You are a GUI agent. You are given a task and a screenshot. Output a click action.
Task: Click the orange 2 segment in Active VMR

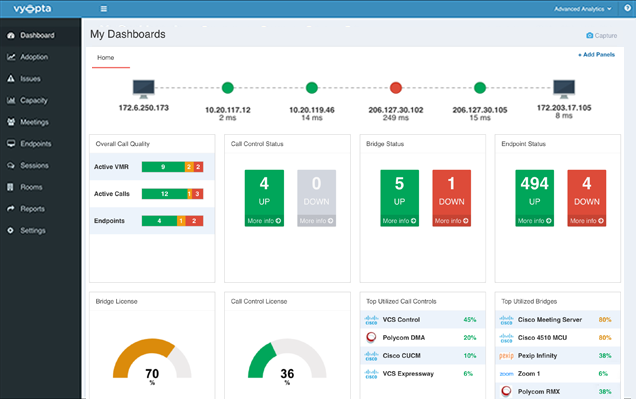189,167
